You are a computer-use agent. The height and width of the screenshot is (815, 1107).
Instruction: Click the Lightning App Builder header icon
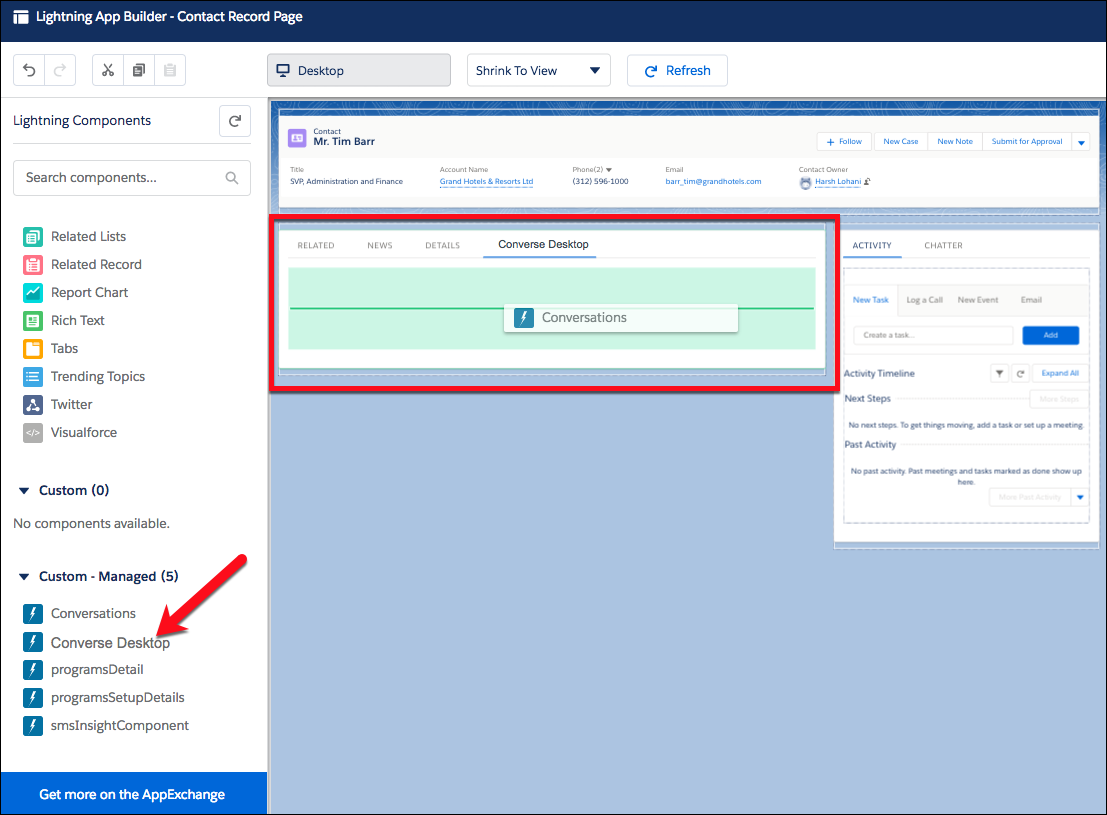click(21, 17)
